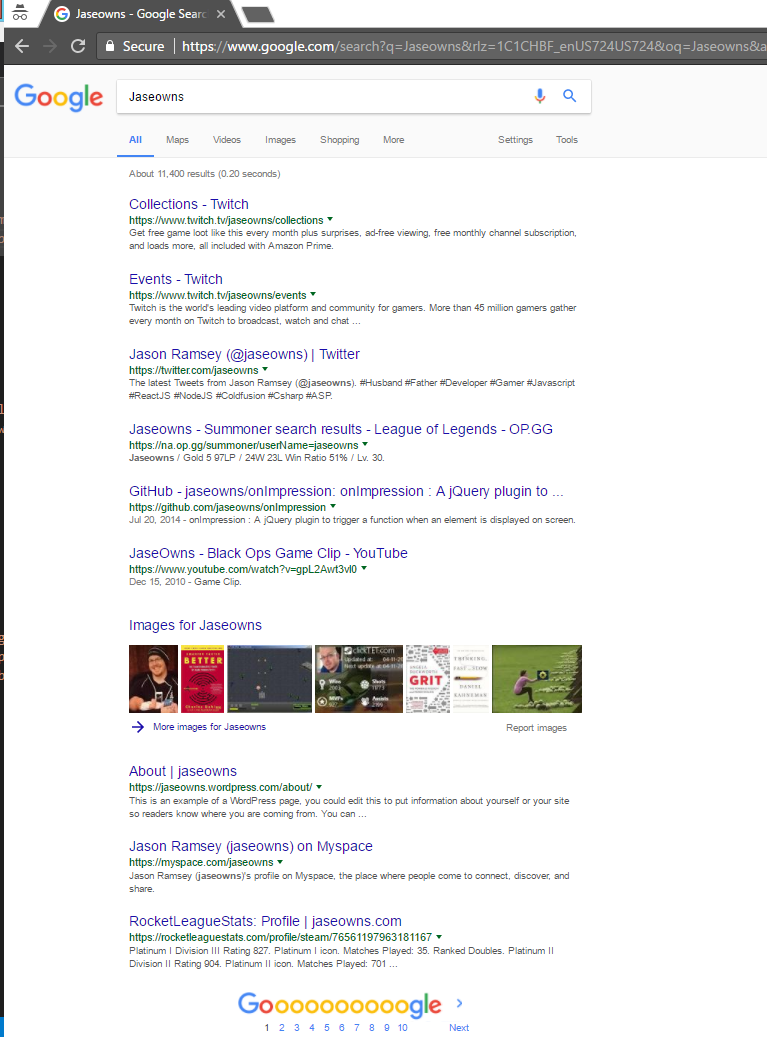Click the Google logo

tap(59, 97)
